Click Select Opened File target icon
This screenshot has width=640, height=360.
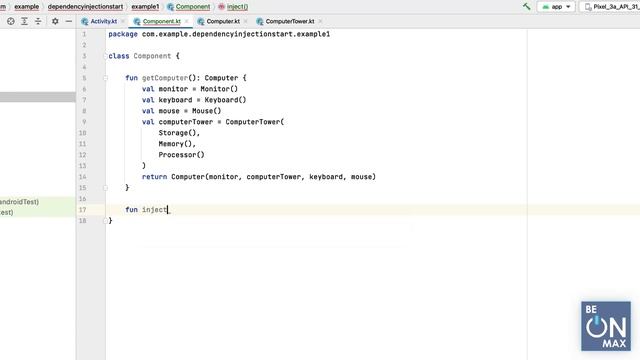coord(11,21)
